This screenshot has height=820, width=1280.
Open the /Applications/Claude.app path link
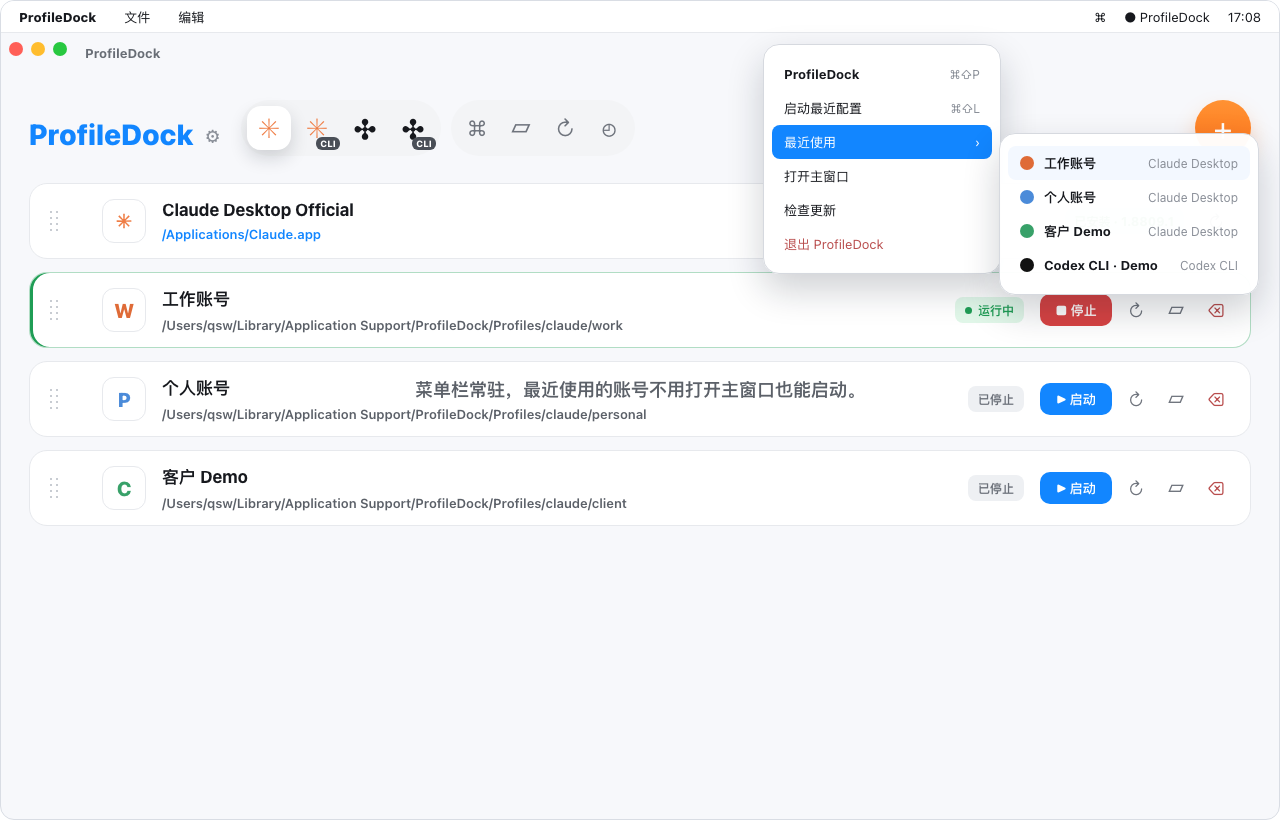point(241,235)
